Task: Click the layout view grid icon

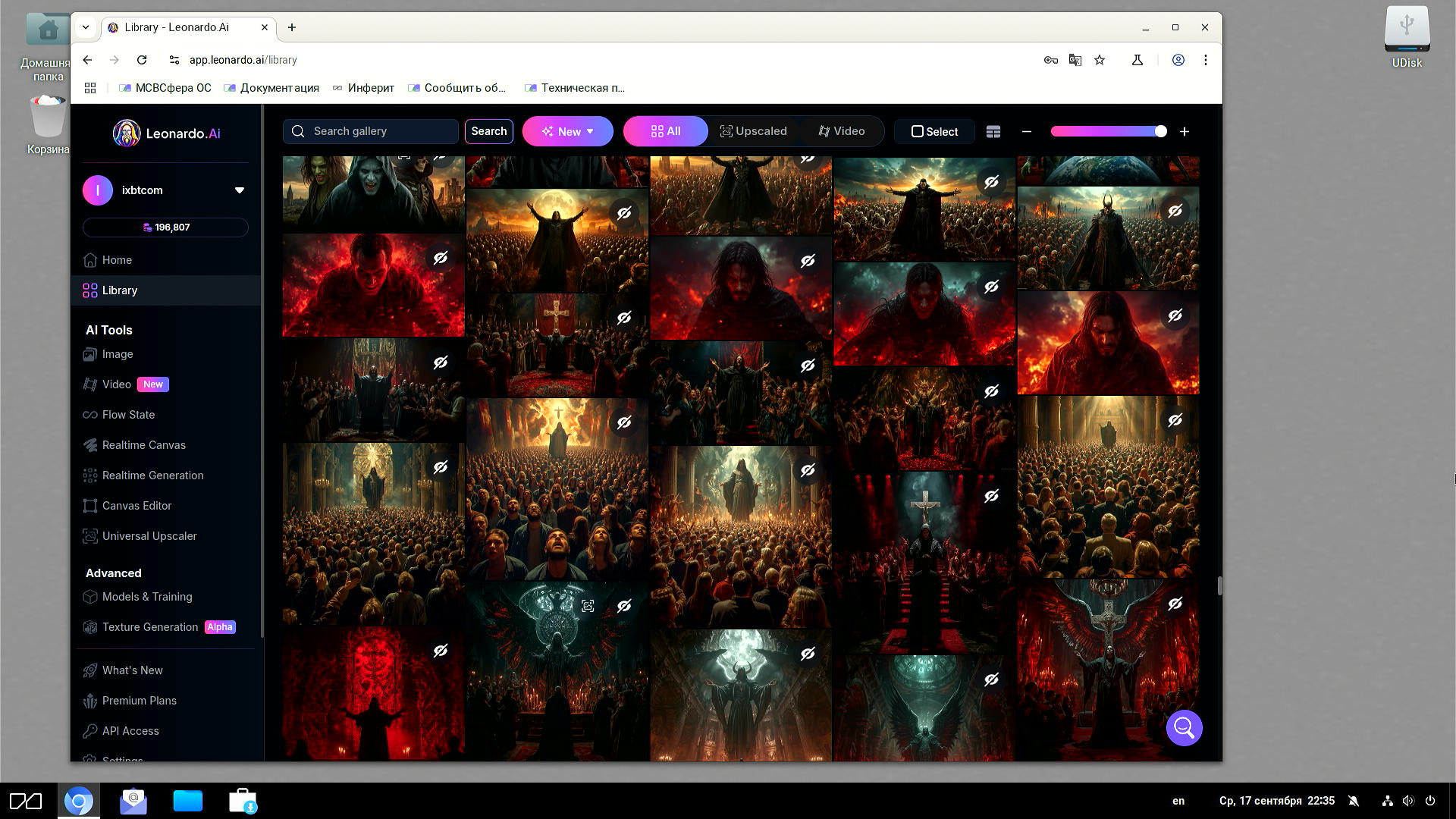Action: pos(993,132)
